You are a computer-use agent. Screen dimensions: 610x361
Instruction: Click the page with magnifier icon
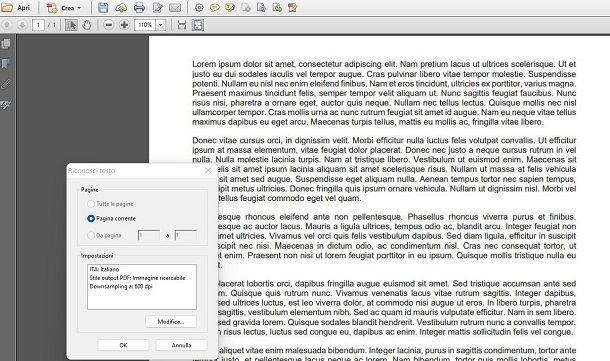pyautogui.click(x=261, y=7)
